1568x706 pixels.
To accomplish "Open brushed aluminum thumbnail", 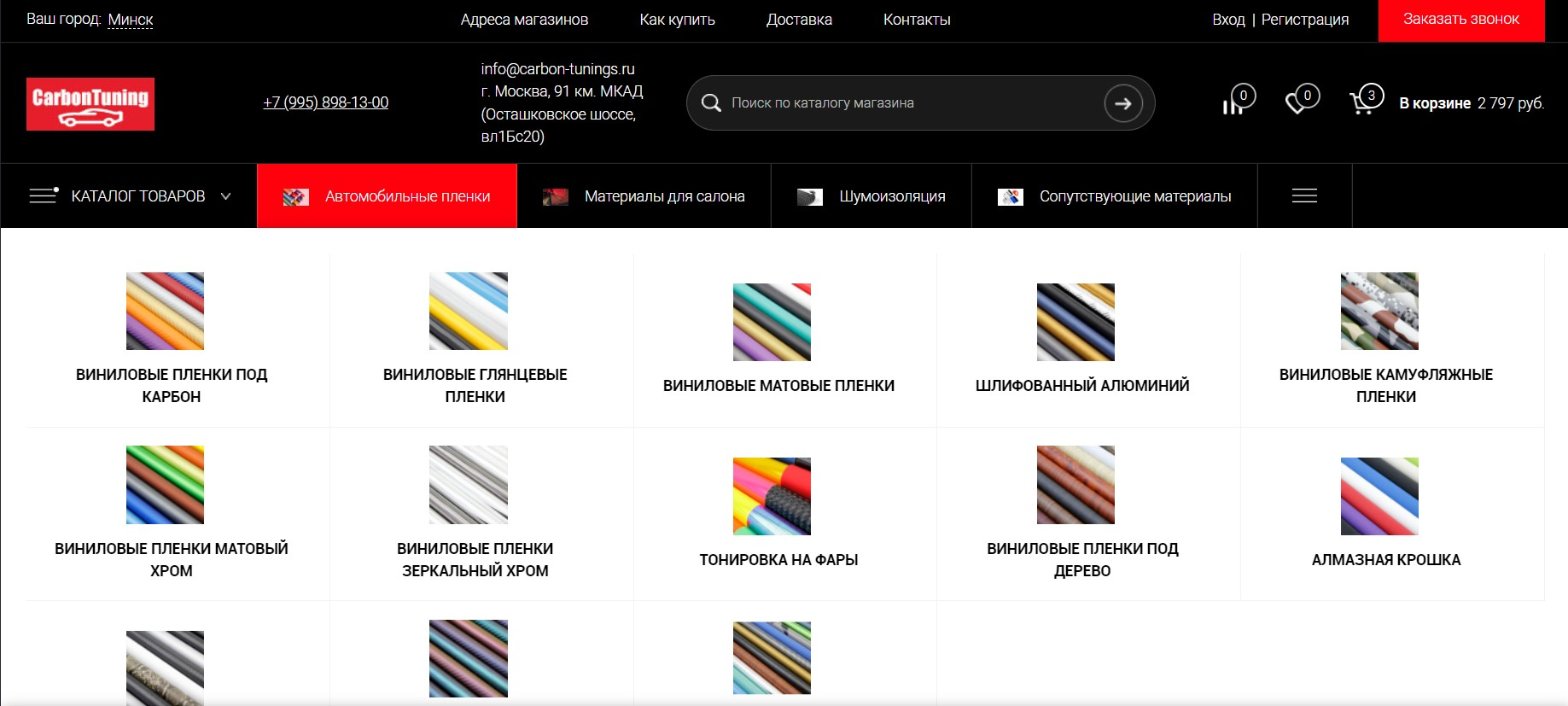I will point(1075,322).
